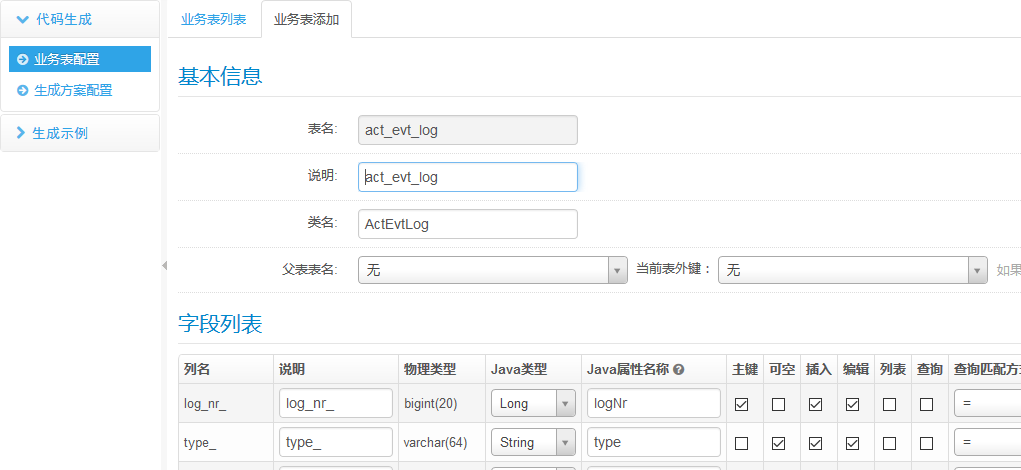Open the 业务表配置 menu item
Screen dimensions: 1021x470
[80, 59]
